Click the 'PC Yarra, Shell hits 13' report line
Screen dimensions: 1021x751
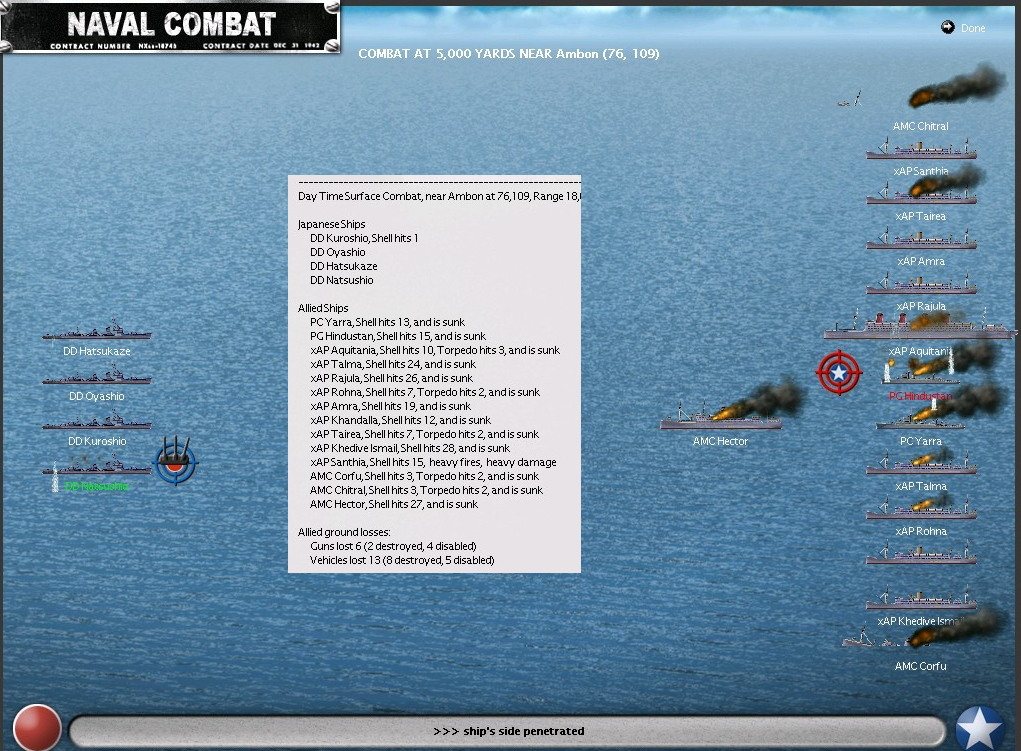pos(387,322)
